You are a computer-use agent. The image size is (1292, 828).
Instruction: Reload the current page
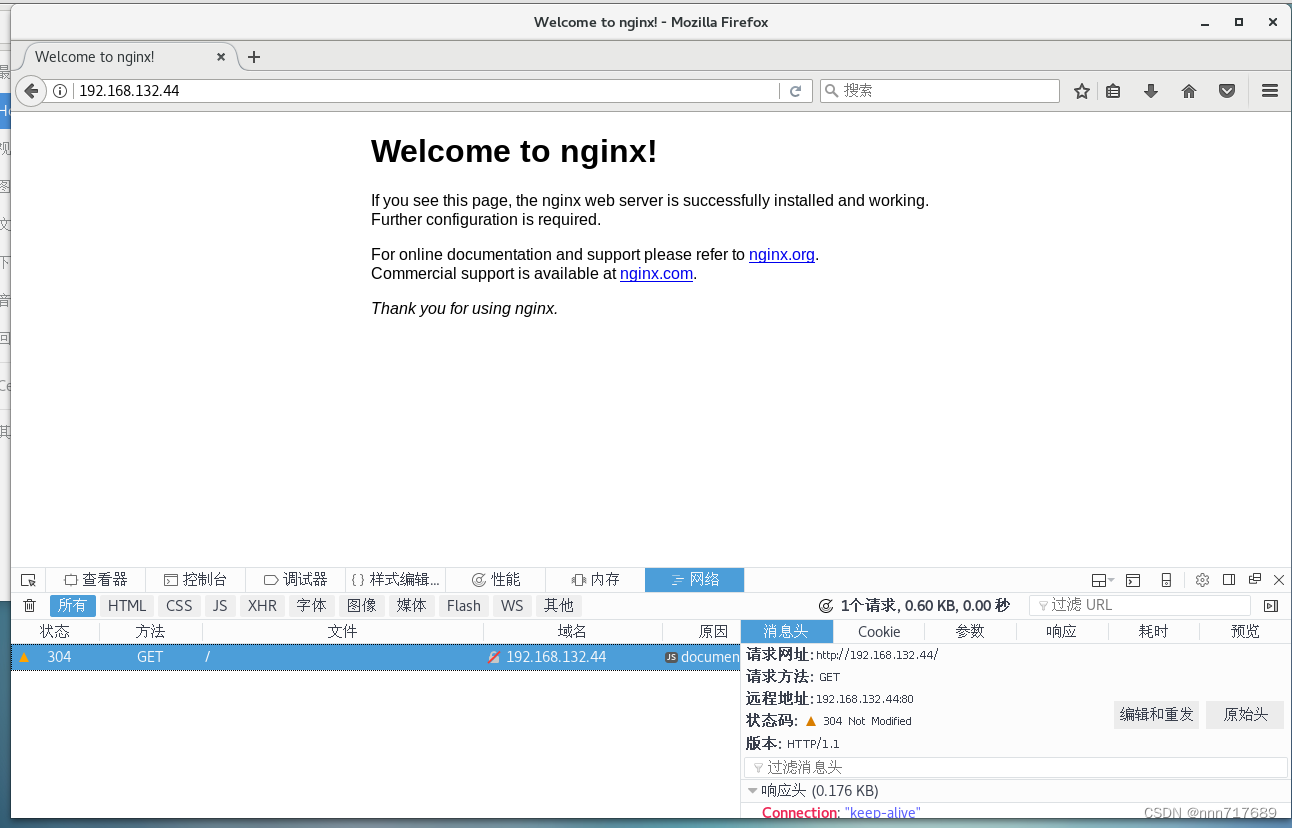(795, 91)
